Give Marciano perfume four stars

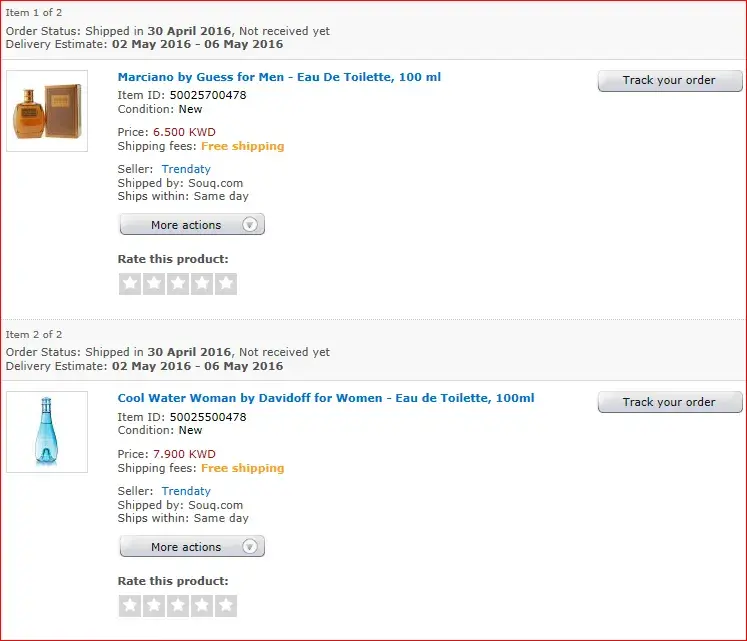(202, 284)
